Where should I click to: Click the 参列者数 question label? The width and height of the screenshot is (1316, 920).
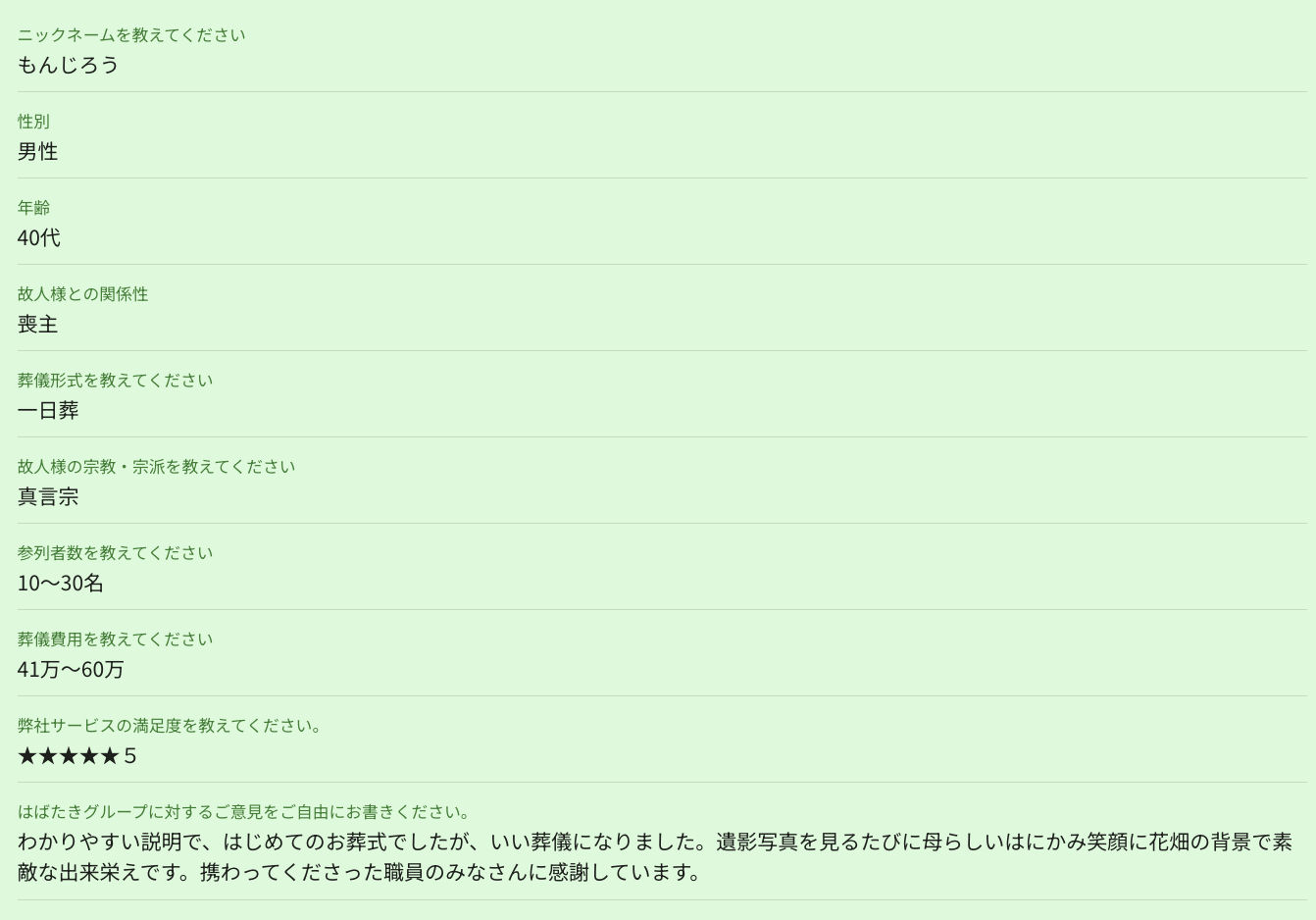click(x=115, y=553)
